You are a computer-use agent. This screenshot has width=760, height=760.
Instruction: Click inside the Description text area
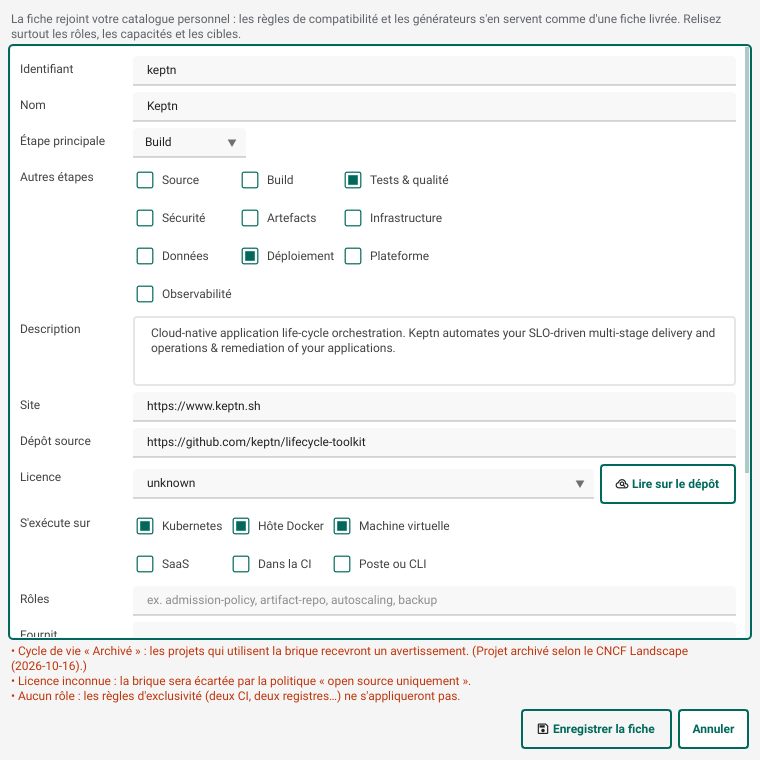[x=434, y=351]
